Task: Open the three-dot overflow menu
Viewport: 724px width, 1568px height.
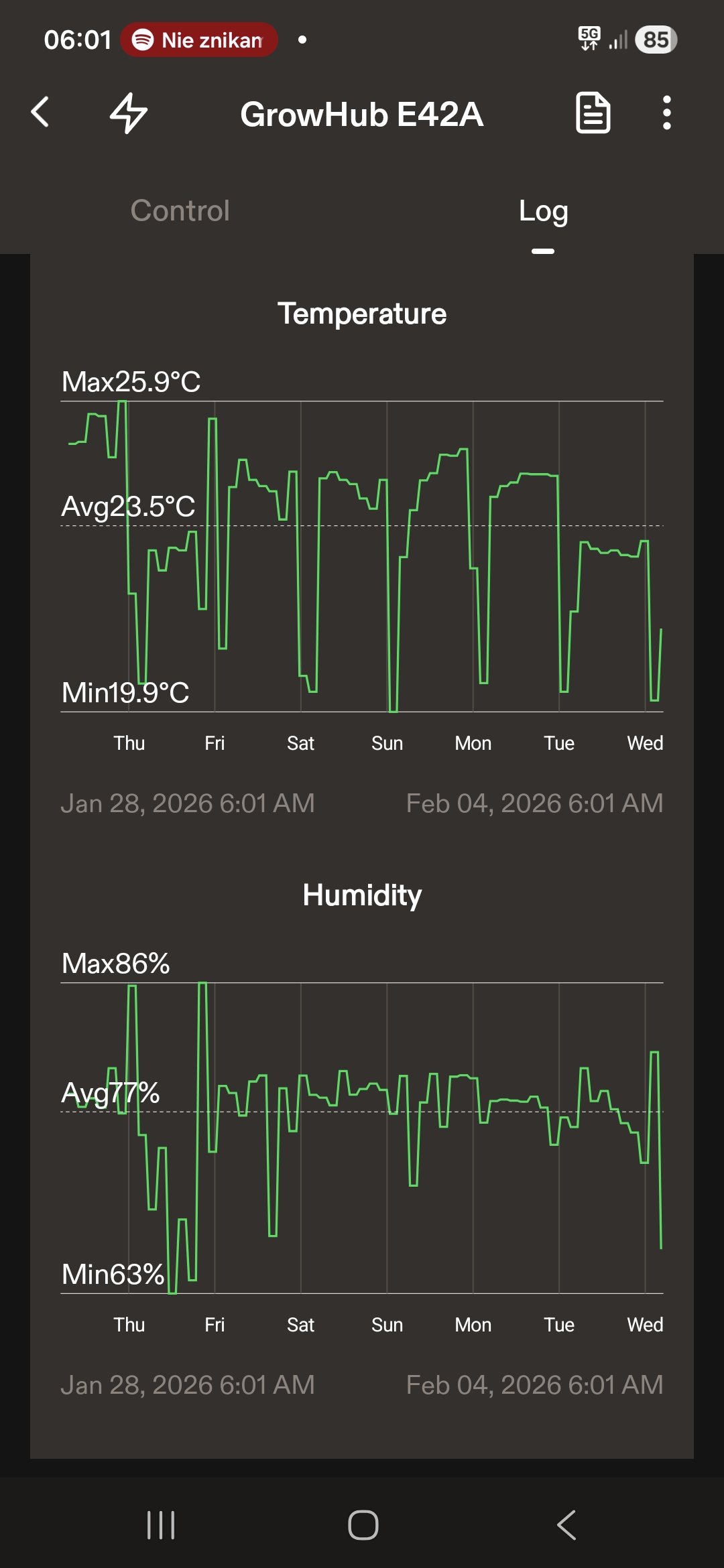Action: click(666, 113)
